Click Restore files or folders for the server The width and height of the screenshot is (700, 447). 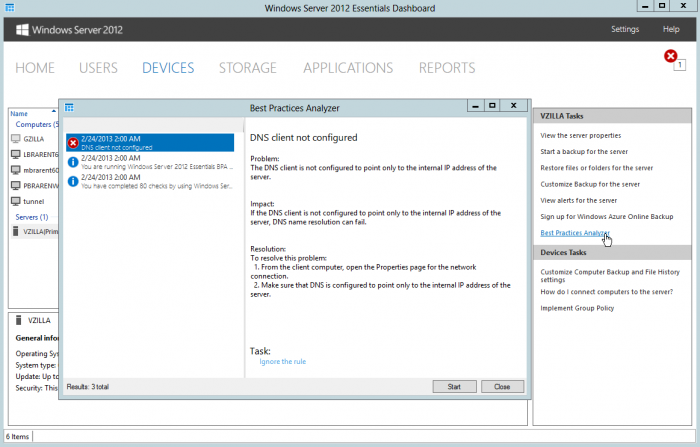point(596,168)
